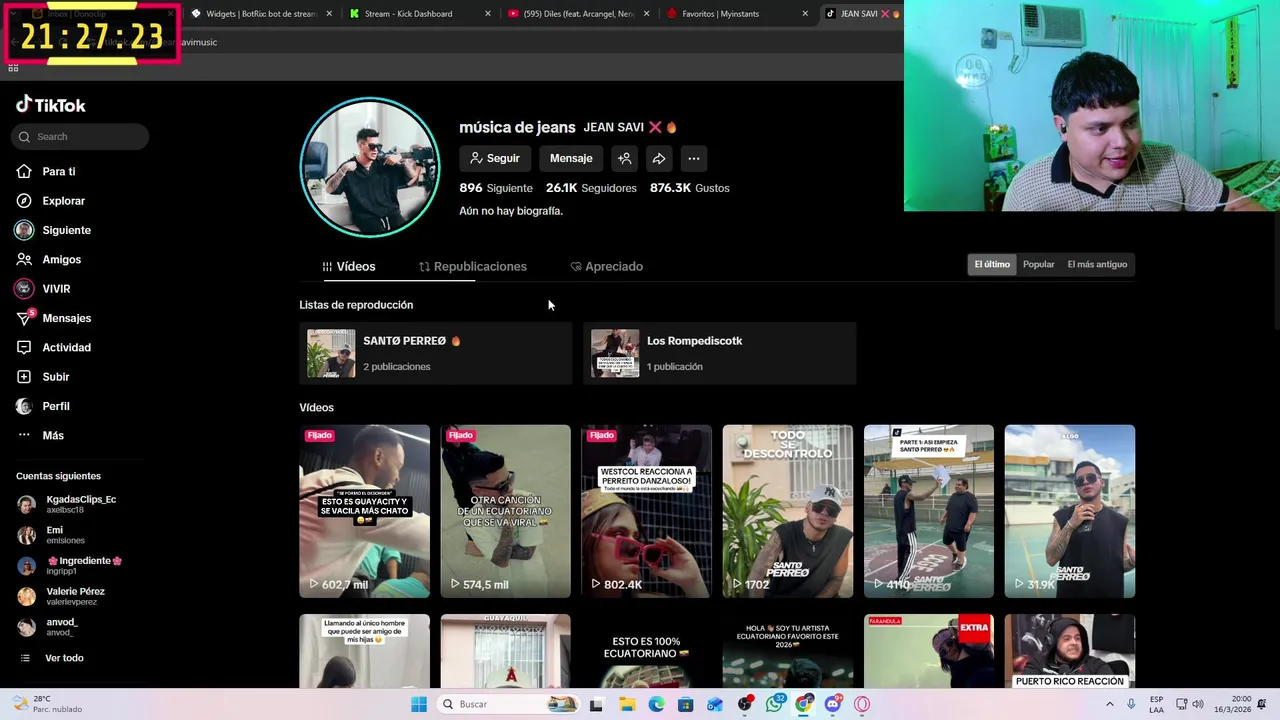The image size is (1280, 720).
Task: Open Microsoft Store from taskbar
Action: point(685,704)
